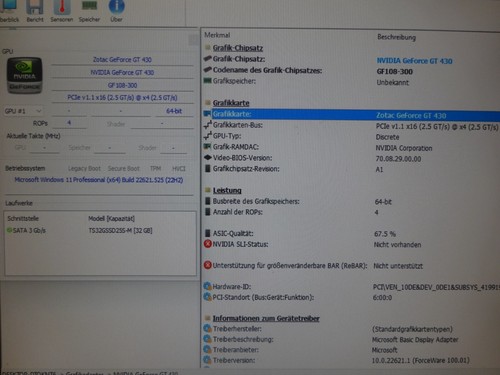Select the Hardware-ID row
Image resolution: width=500 pixels, height=375 pixels.
[352, 287]
